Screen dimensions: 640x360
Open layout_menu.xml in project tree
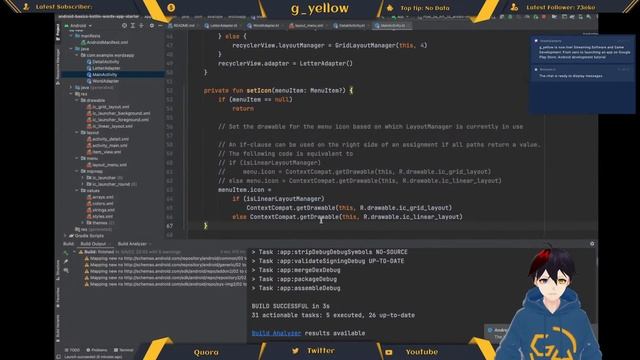(x=107, y=165)
